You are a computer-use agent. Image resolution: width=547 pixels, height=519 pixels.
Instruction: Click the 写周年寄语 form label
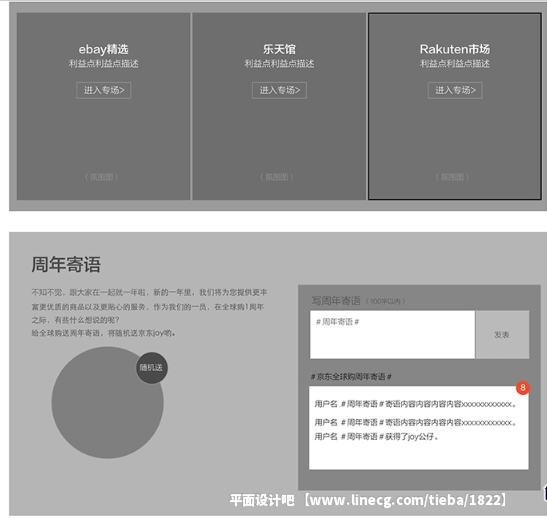point(336,301)
